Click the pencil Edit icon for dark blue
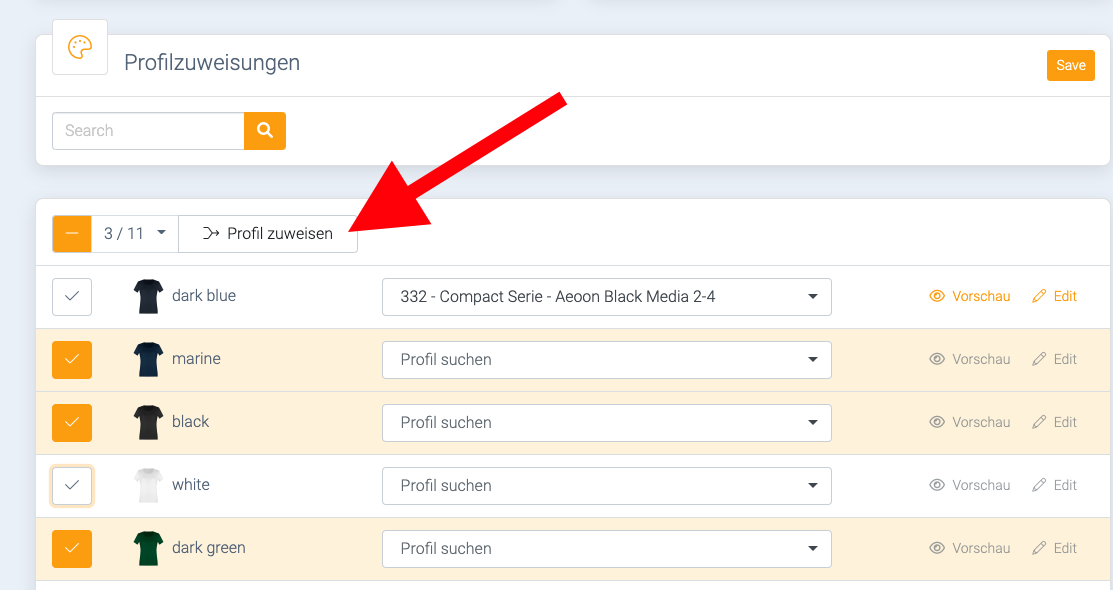This screenshot has width=1113, height=590. coord(1039,296)
